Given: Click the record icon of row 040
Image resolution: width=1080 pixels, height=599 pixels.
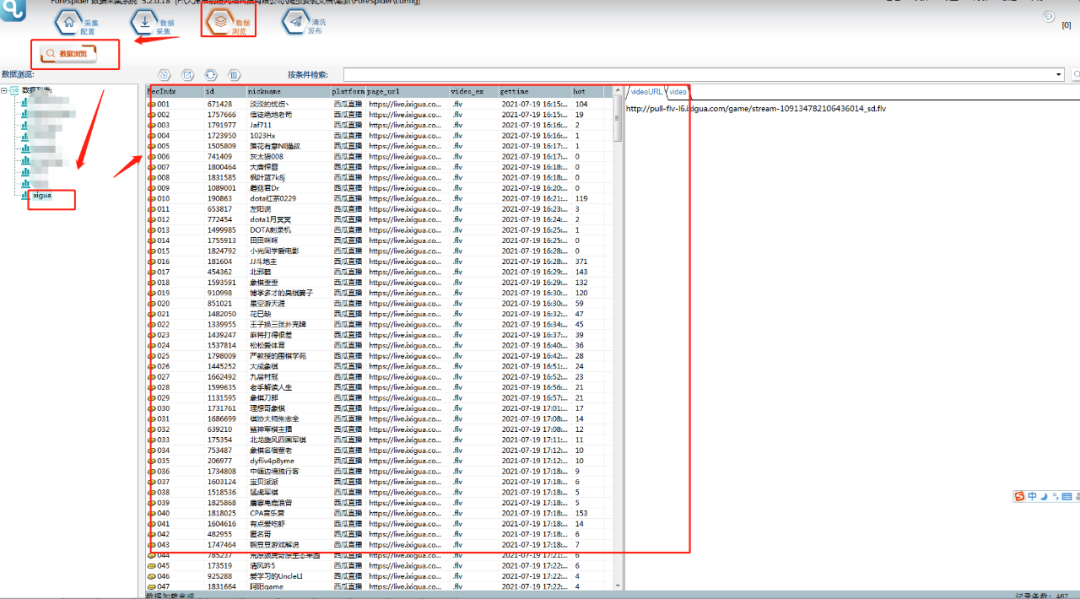Looking at the screenshot, I should click(x=152, y=514).
